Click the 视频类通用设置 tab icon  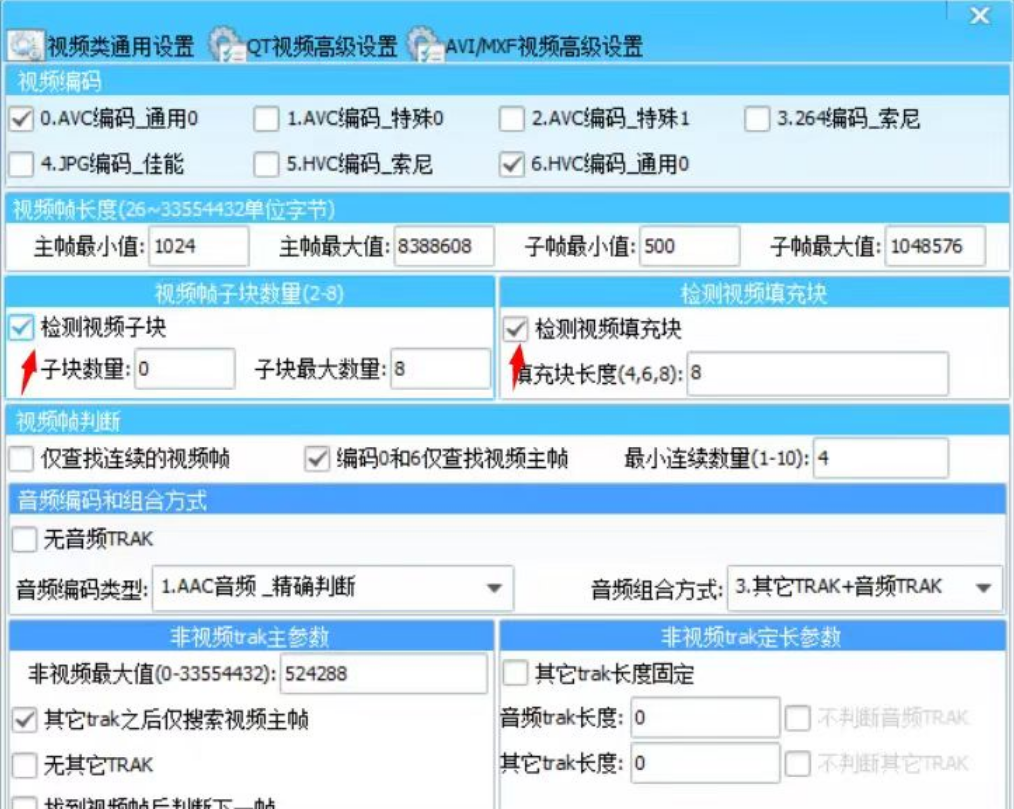click(x=25, y=46)
